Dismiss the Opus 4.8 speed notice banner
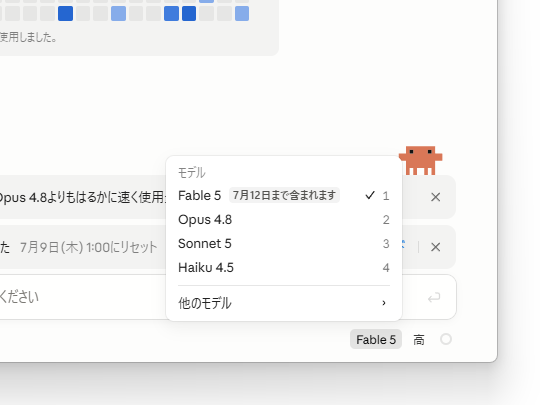Viewport: 540px width, 405px height. pyautogui.click(x=436, y=197)
